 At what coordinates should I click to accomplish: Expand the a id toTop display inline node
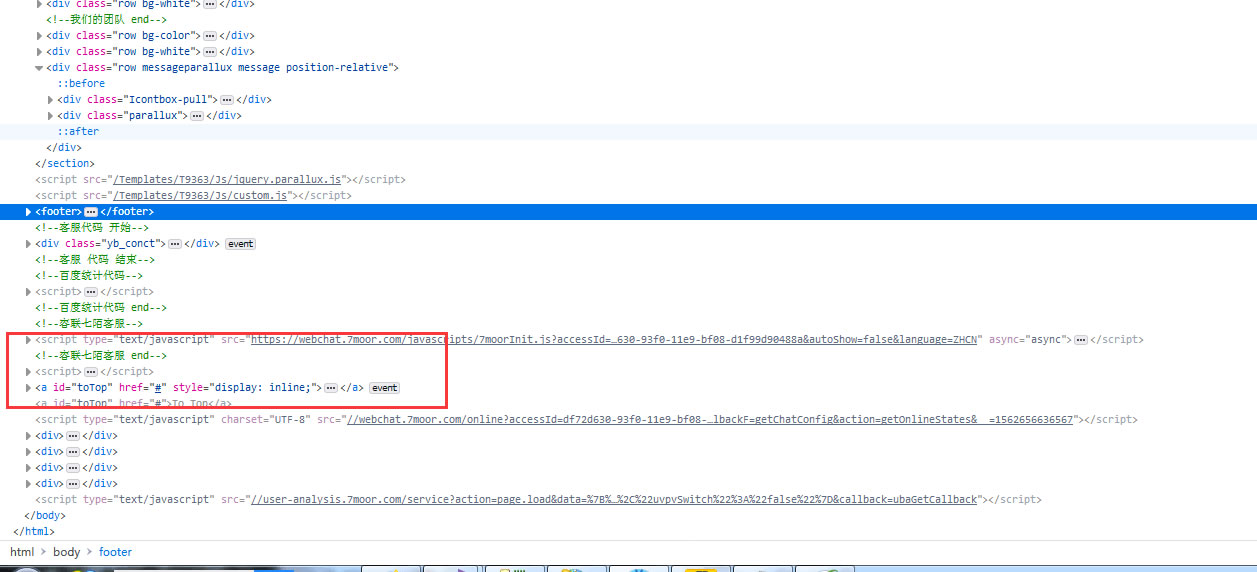29,388
